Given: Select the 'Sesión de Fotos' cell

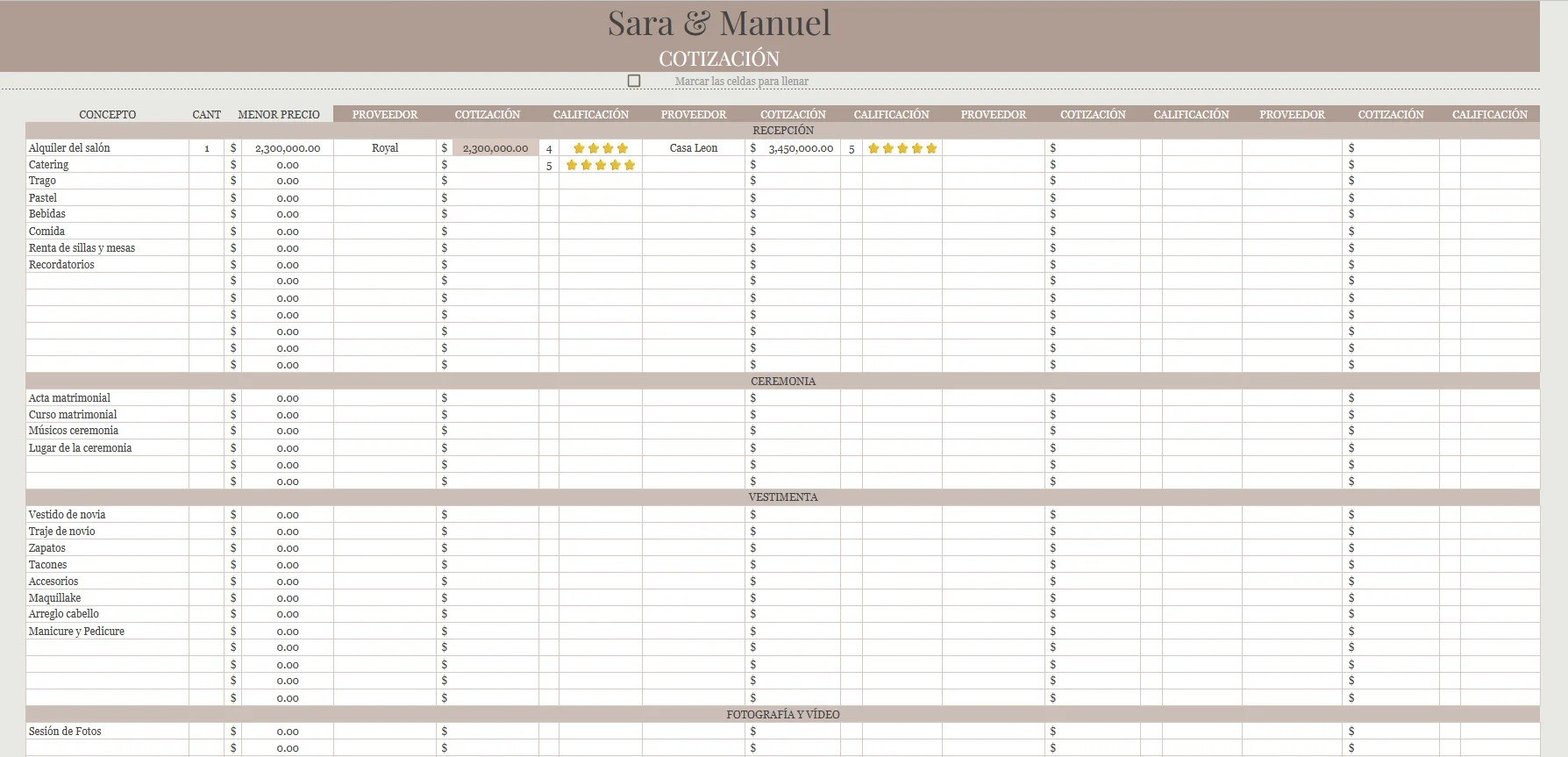Looking at the screenshot, I should pos(108,732).
